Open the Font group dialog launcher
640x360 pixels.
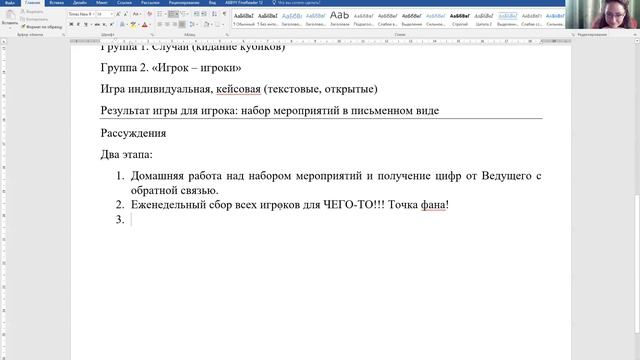(152, 35)
